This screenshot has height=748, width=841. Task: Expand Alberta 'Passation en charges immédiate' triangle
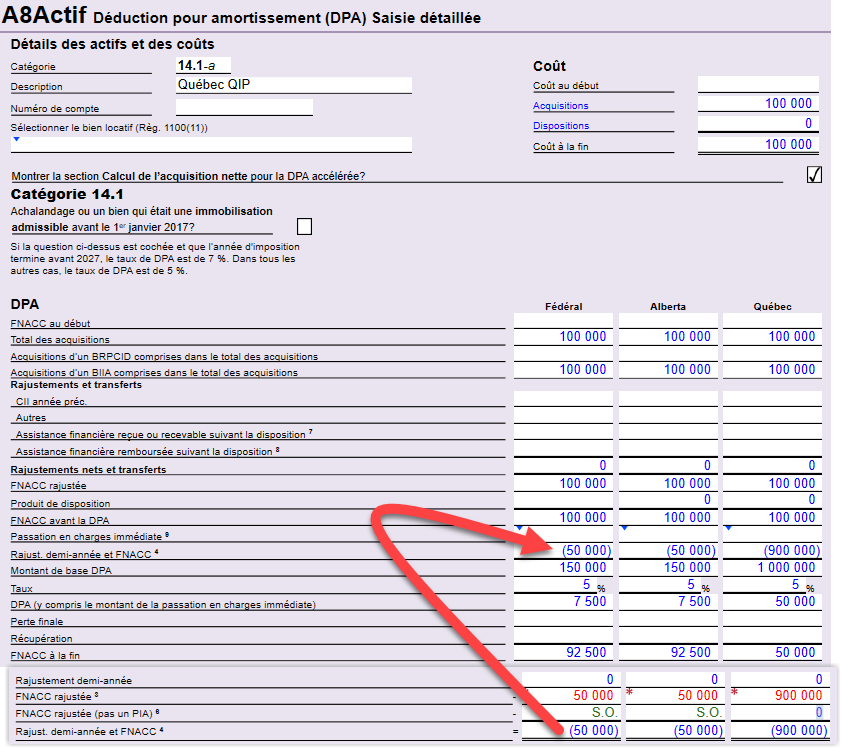623,528
